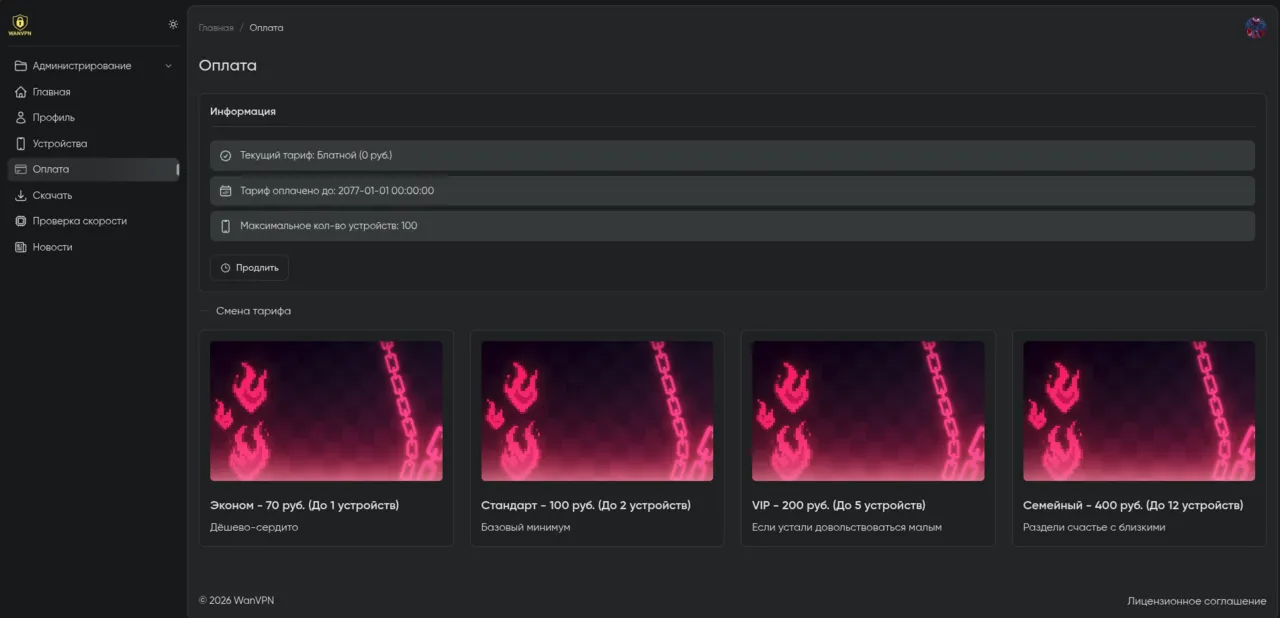Click Если устали довольствоваться малым text
Viewport: 1280px width, 618px height.
(x=847, y=527)
